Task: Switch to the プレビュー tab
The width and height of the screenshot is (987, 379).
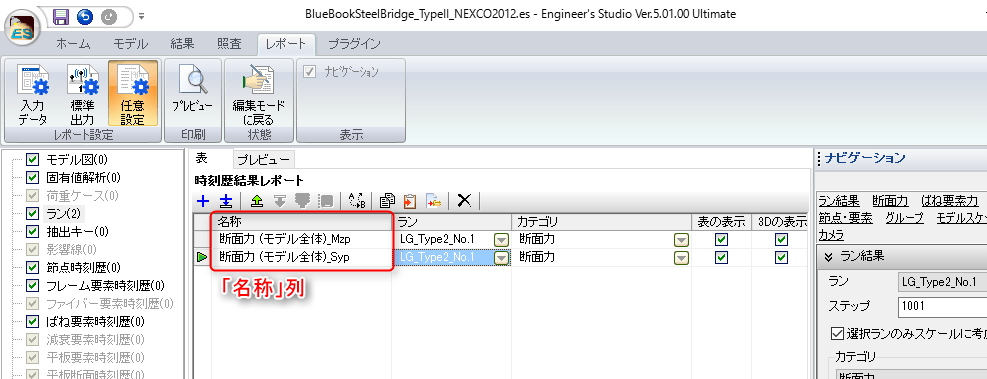Action: [x=263, y=160]
